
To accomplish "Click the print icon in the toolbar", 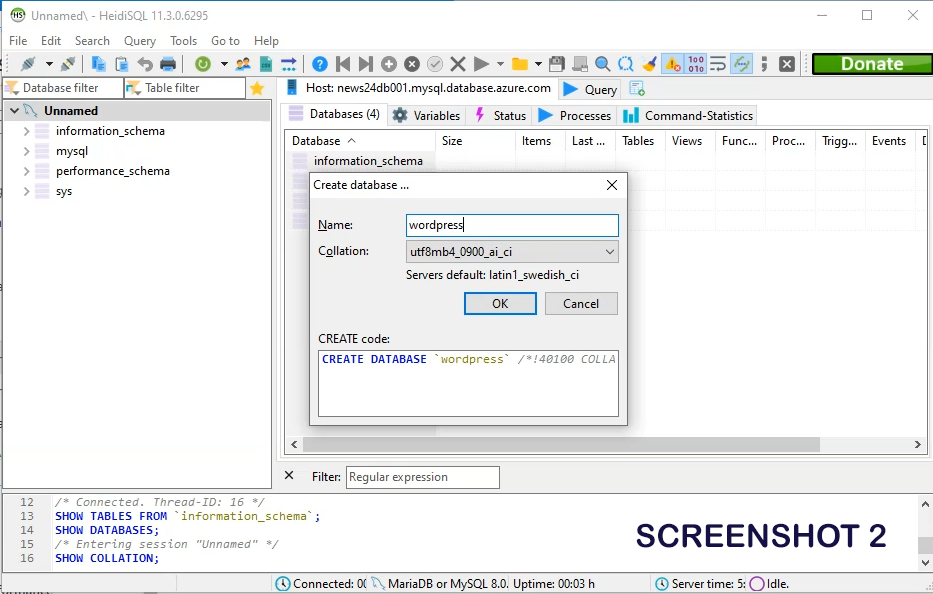I will click(x=168, y=64).
